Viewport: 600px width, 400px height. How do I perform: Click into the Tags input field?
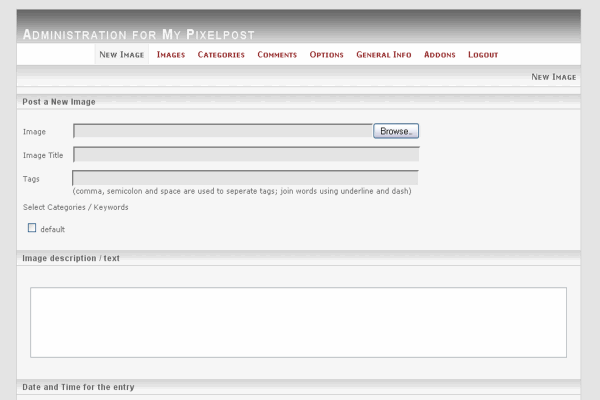(246, 178)
